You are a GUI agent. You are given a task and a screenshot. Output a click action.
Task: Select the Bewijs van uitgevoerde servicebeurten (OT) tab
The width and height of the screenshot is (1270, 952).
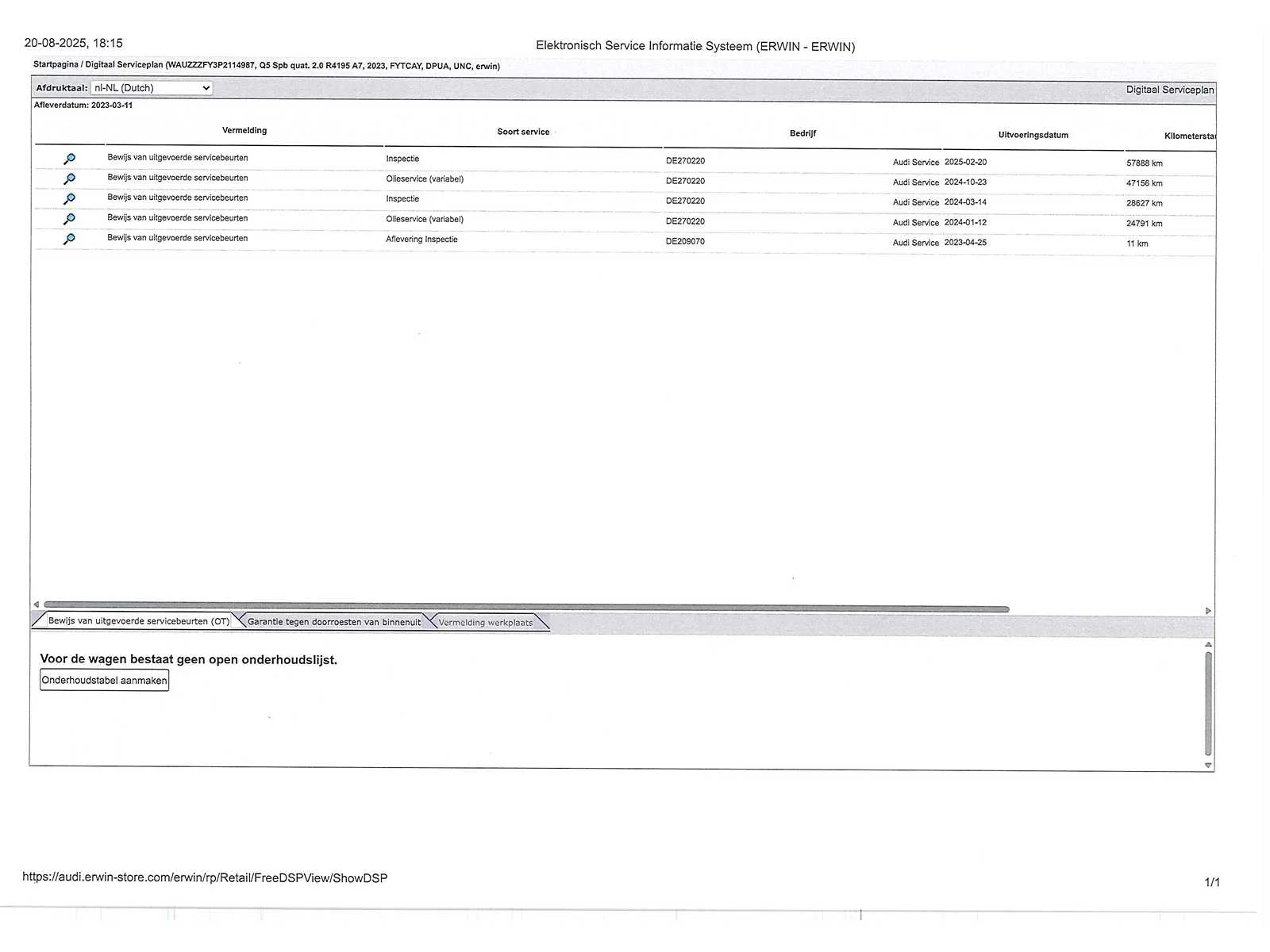click(x=138, y=621)
